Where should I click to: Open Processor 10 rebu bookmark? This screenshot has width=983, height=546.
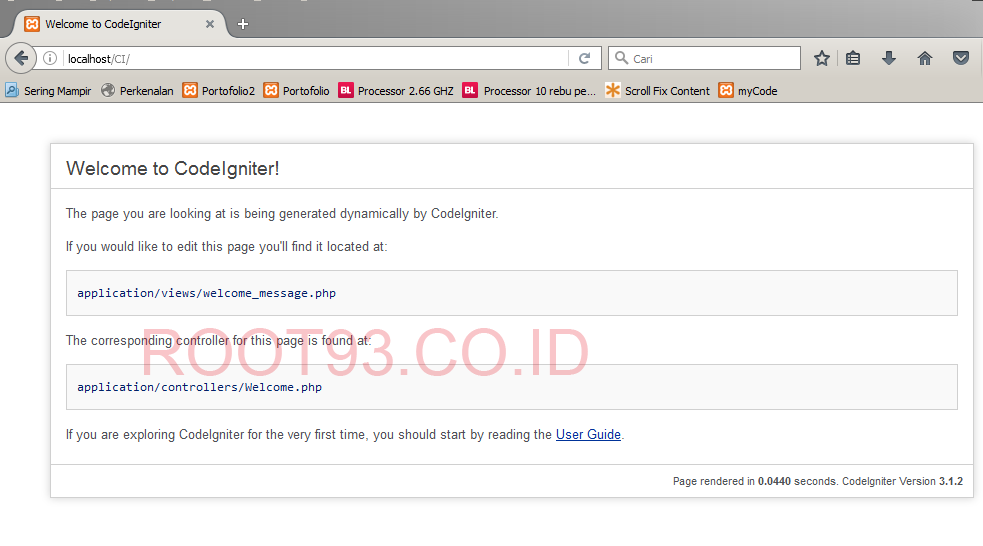tap(529, 91)
